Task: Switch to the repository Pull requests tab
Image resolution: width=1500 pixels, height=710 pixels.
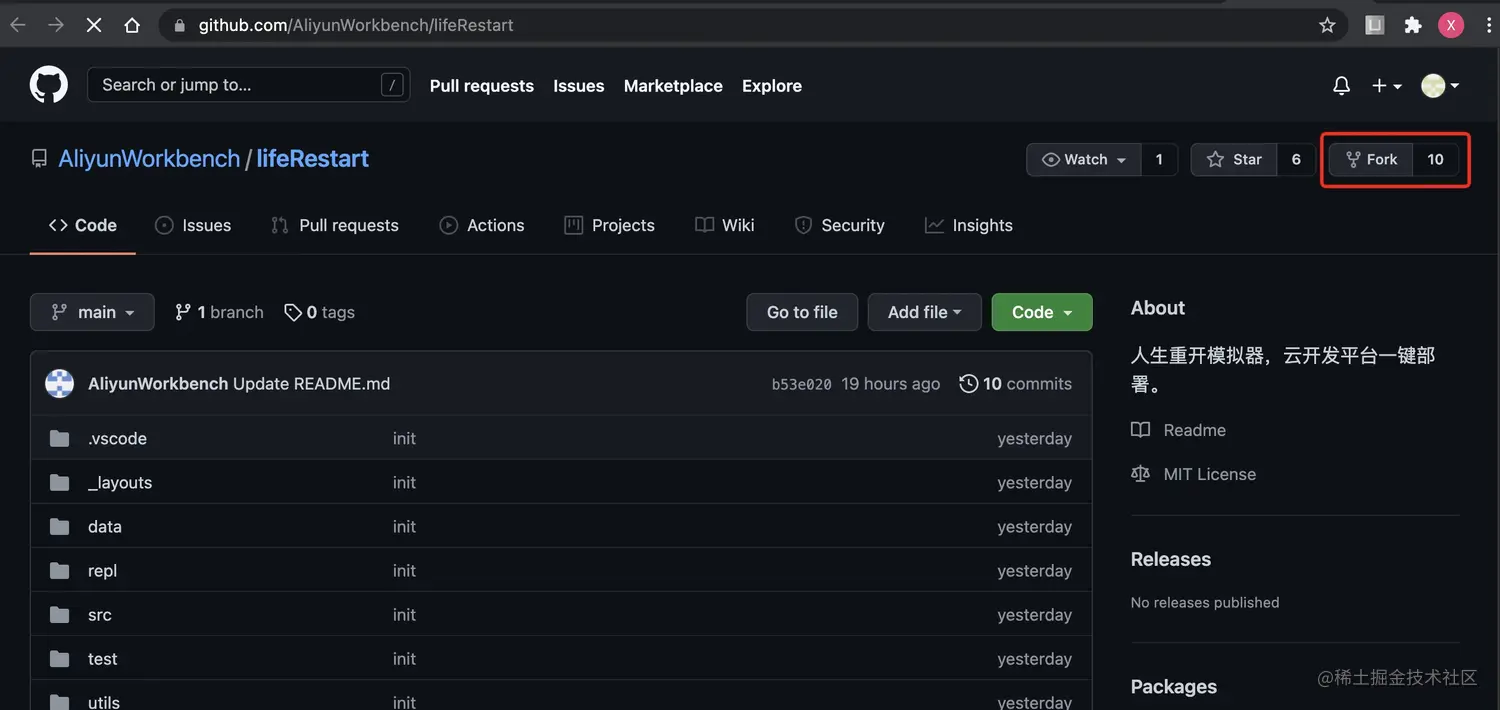Action: point(335,225)
